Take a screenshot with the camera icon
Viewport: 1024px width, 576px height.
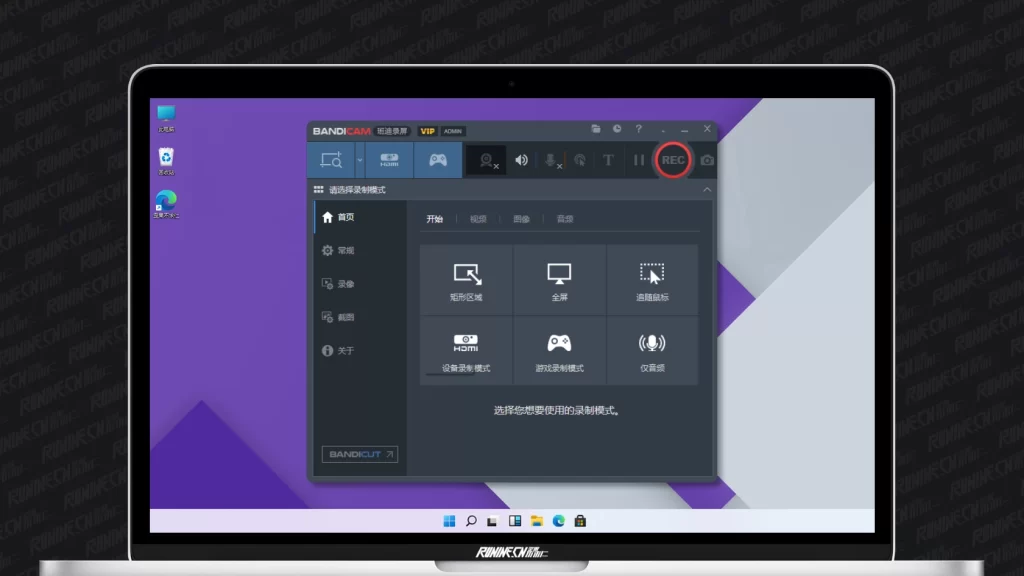[x=707, y=160]
